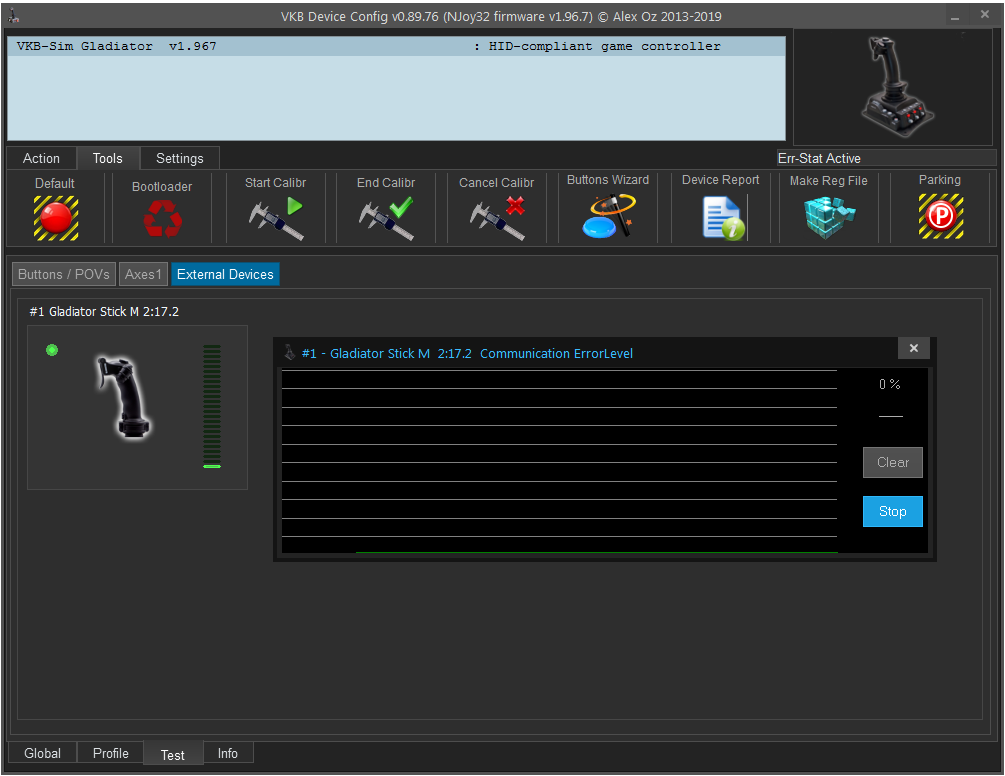Switch to the Axes1 tab
1005x776 pixels.
click(x=143, y=274)
